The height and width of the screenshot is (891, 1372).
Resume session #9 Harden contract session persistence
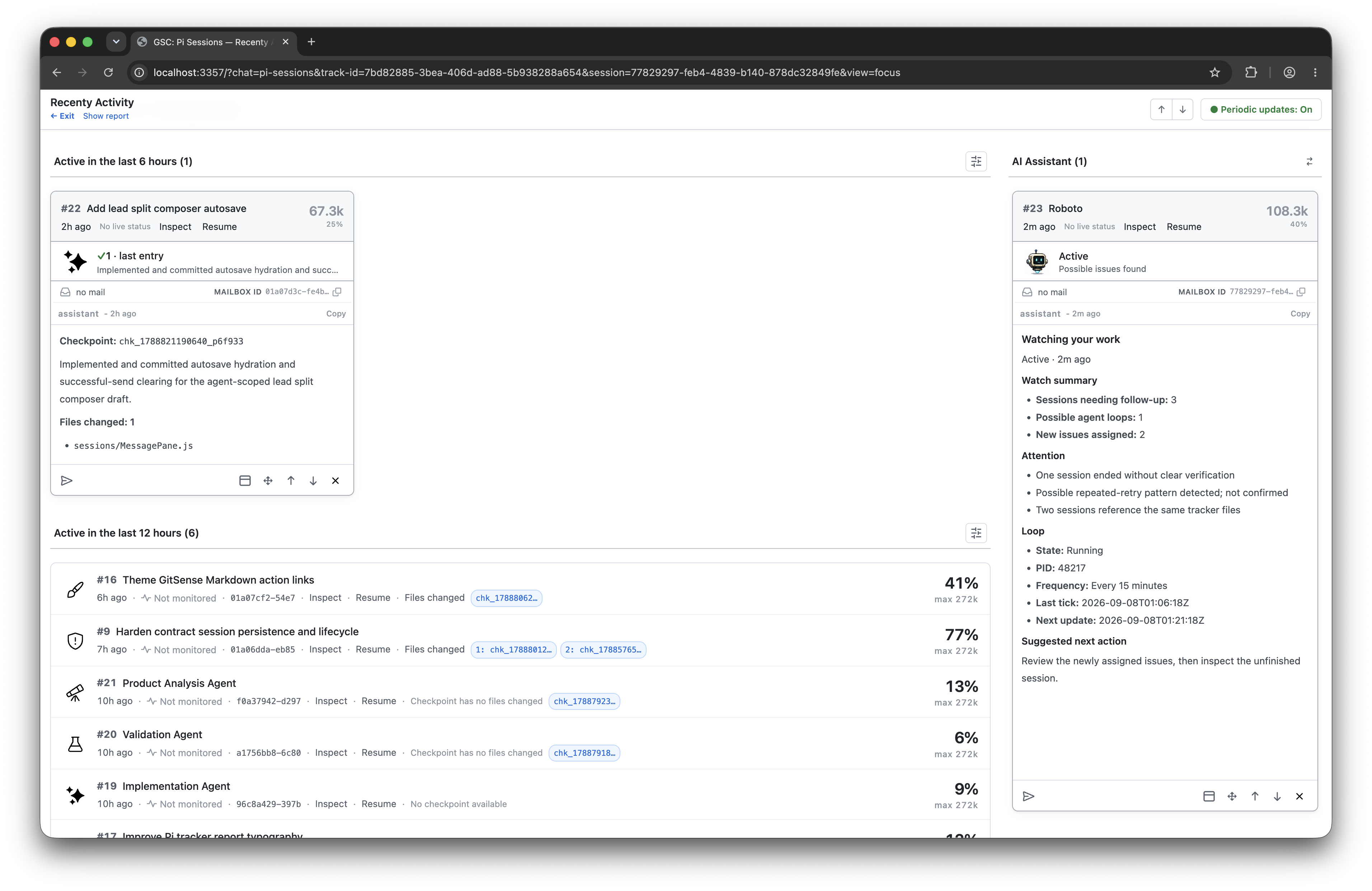(372, 649)
